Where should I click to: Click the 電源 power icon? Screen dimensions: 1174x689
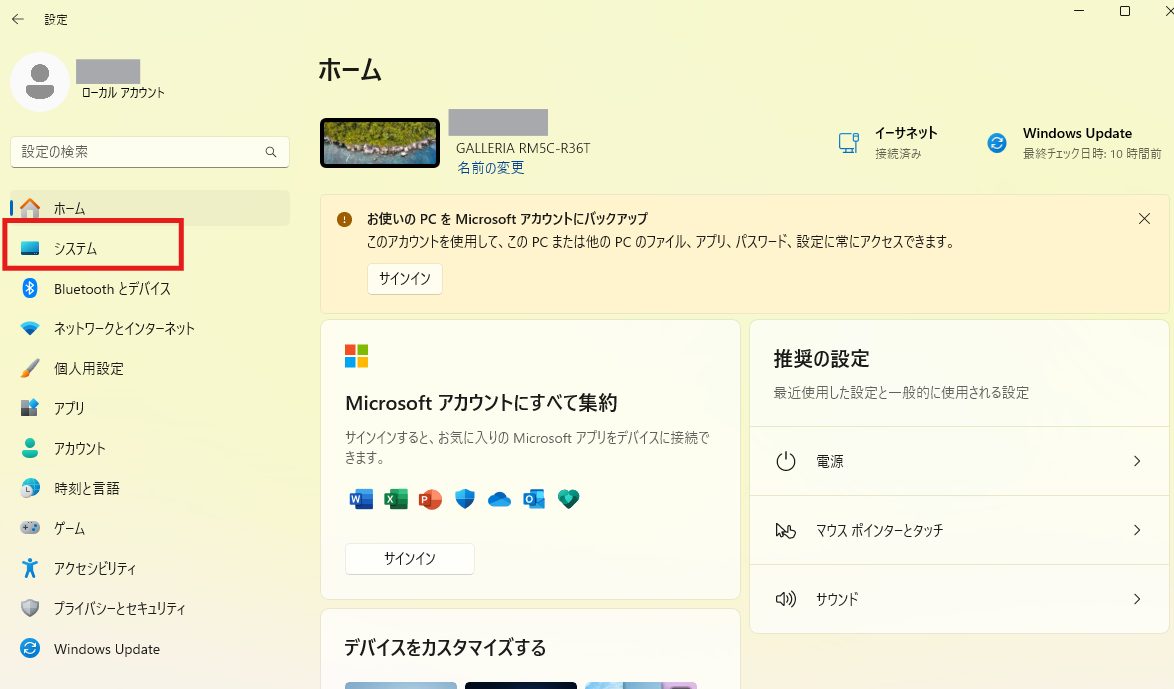(785, 461)
